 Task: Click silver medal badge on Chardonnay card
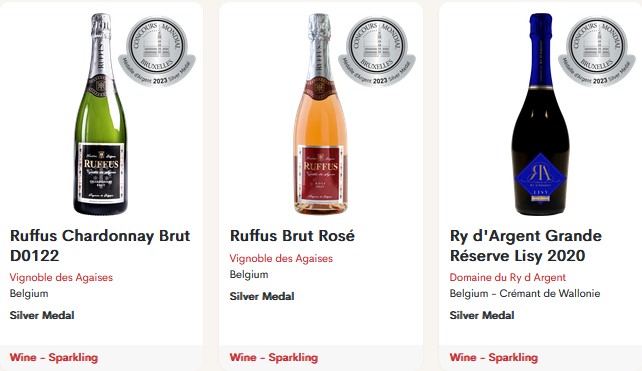tap(157, 51)
